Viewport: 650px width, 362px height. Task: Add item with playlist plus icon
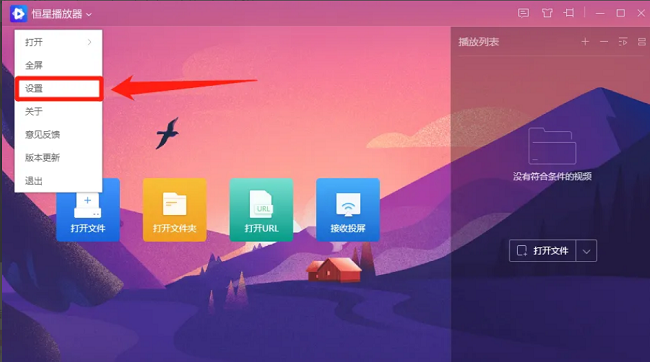[585, 42]
